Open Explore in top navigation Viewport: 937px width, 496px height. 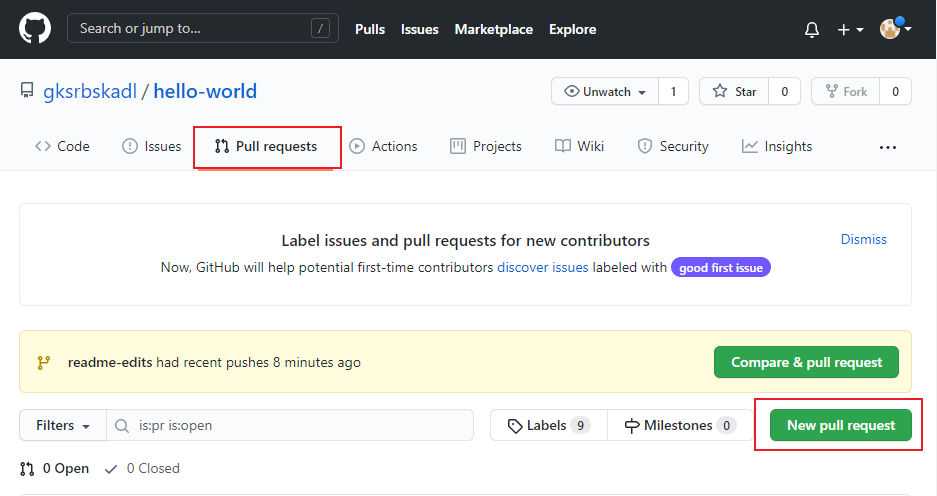coord(572,29)
